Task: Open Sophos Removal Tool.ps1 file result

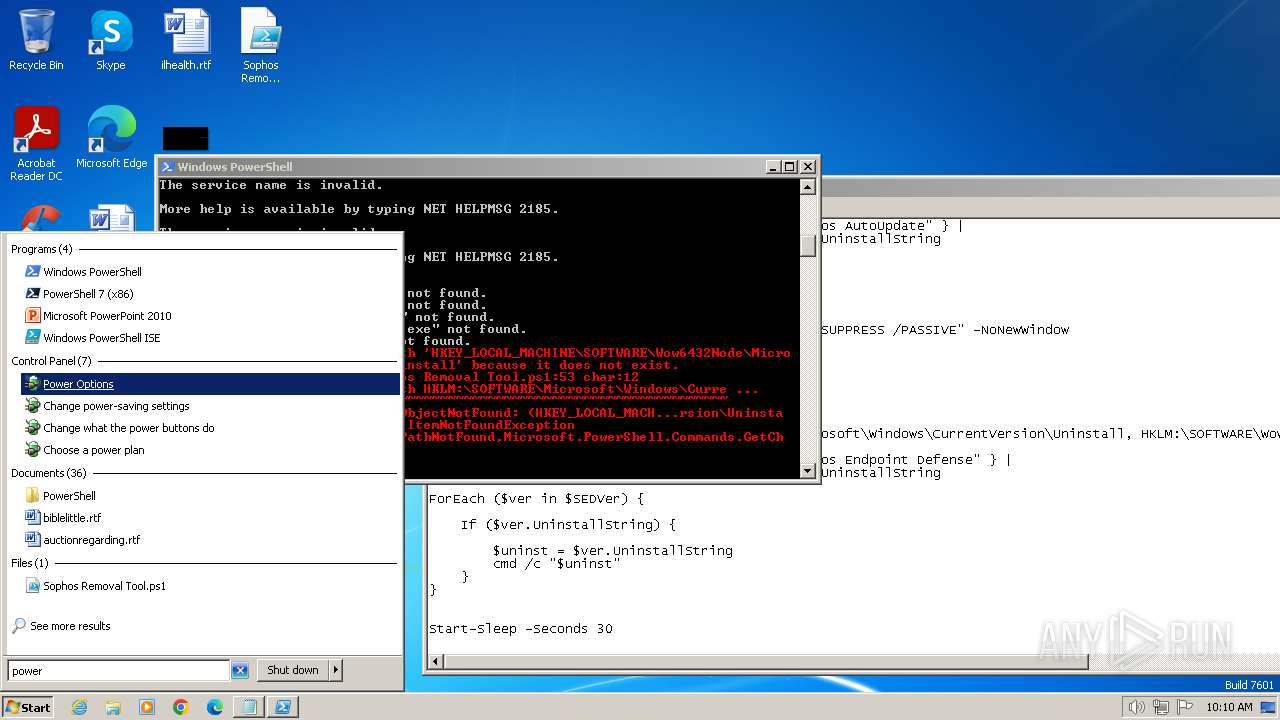Action: 104,586
